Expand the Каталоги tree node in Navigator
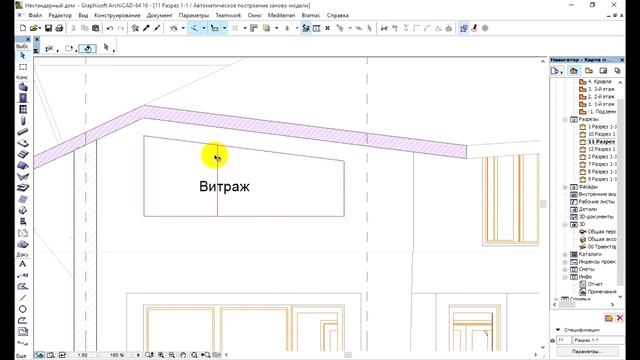 click(565, 254)
